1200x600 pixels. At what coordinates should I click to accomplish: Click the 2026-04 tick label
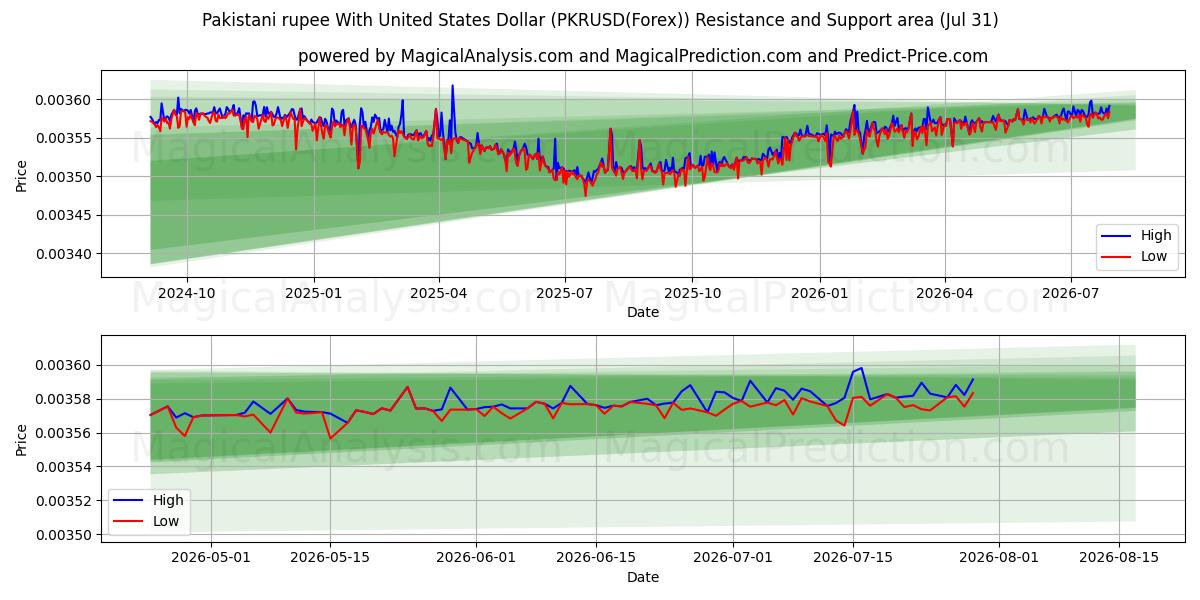click(x=945, y=293)
